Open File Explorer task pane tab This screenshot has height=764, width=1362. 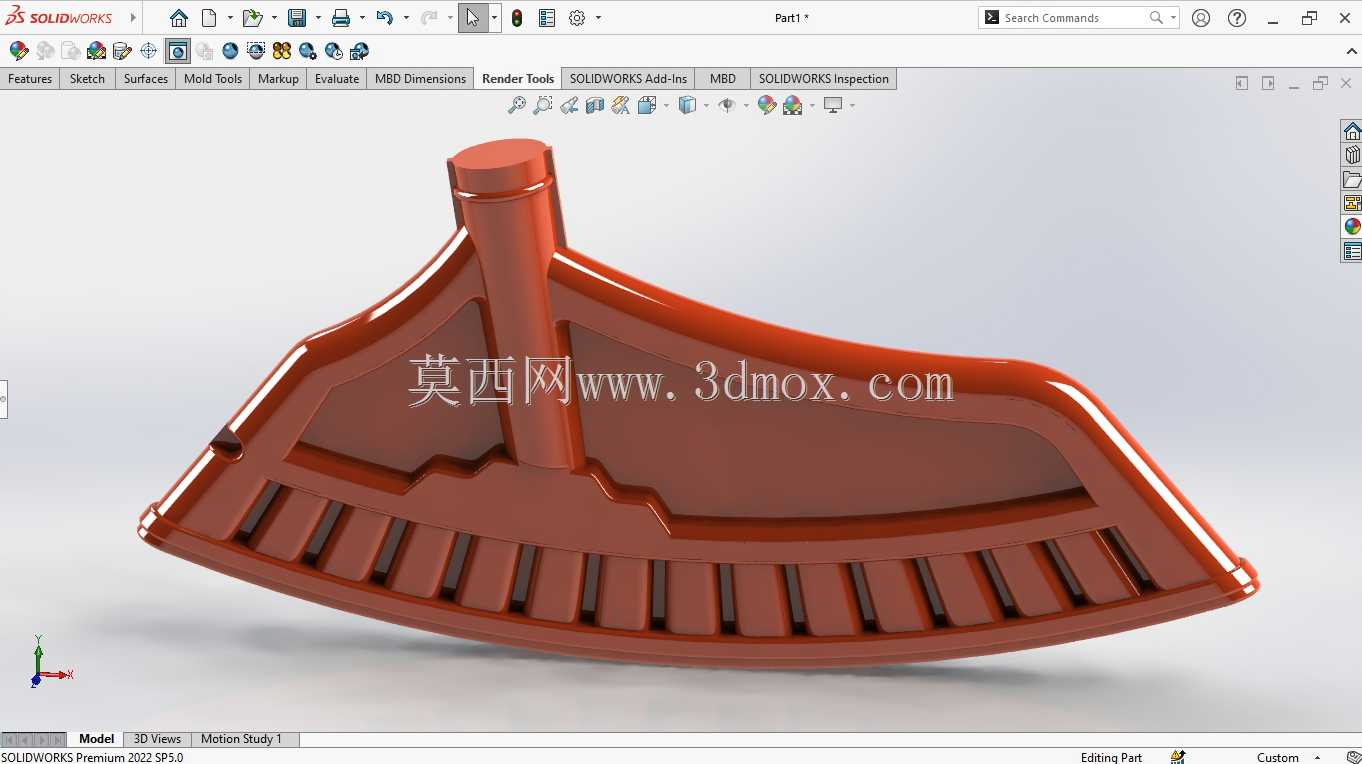[1352, 179]
